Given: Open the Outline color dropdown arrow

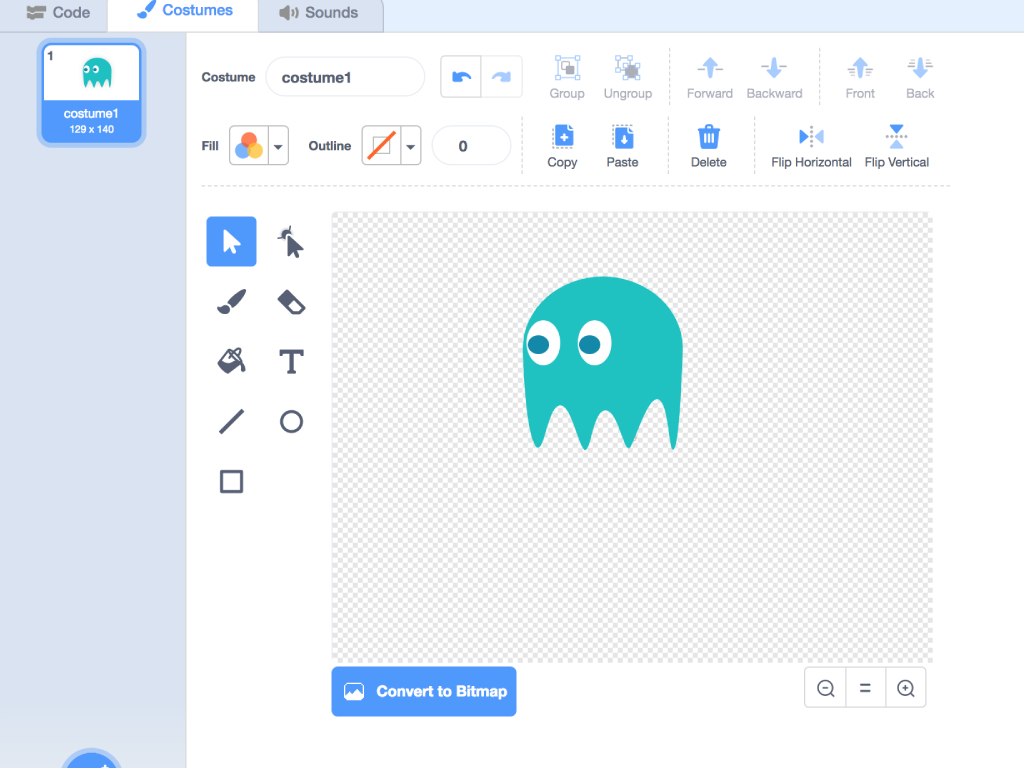Looking at the screenshot, I should (x=410, y=146).
